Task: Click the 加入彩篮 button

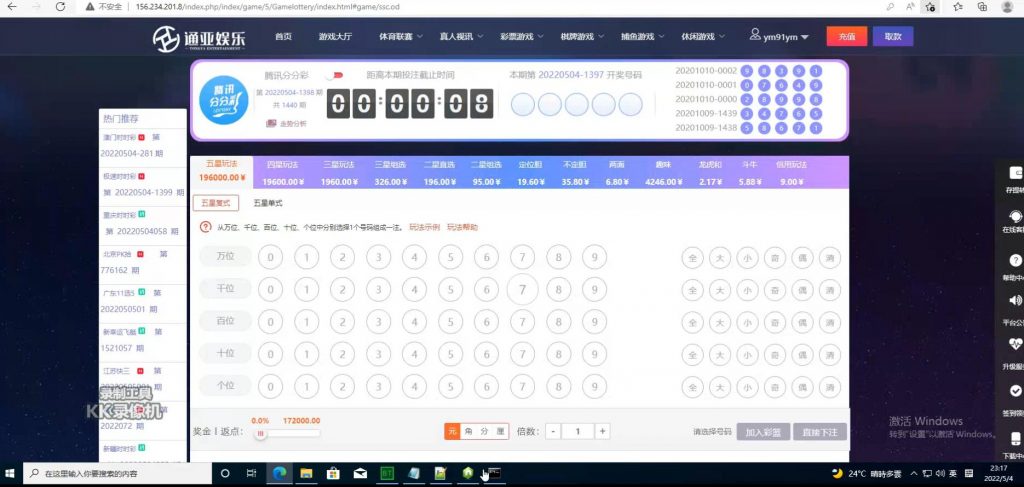Action: 763,432
